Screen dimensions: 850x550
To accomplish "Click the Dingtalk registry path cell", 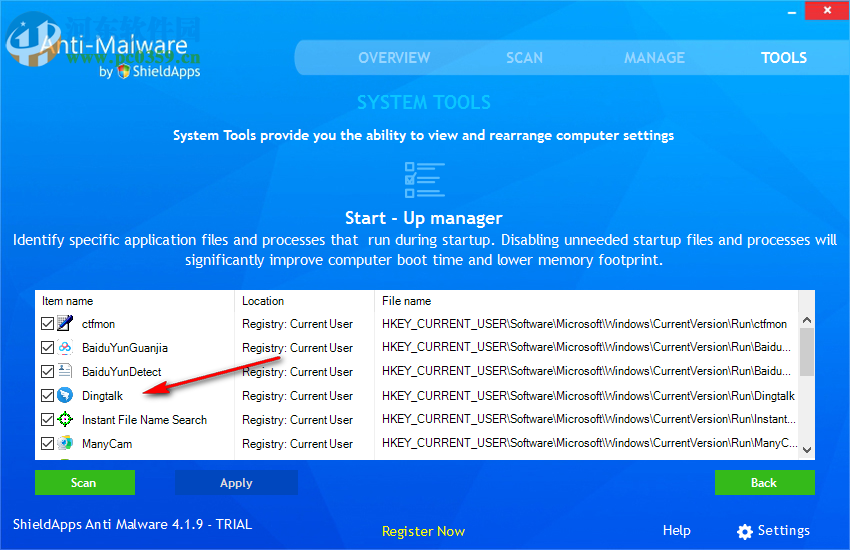I will [x=589, y=396].
